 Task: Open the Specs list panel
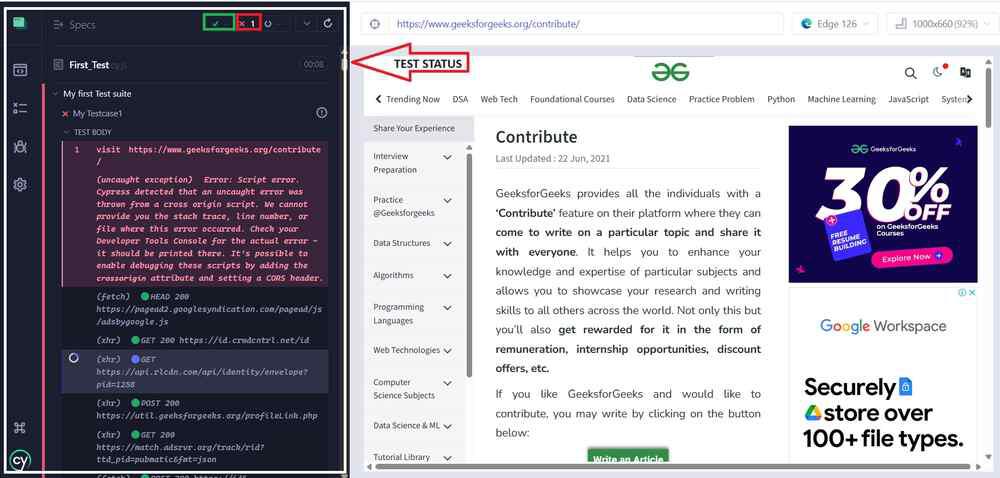[x=75, y=25]
